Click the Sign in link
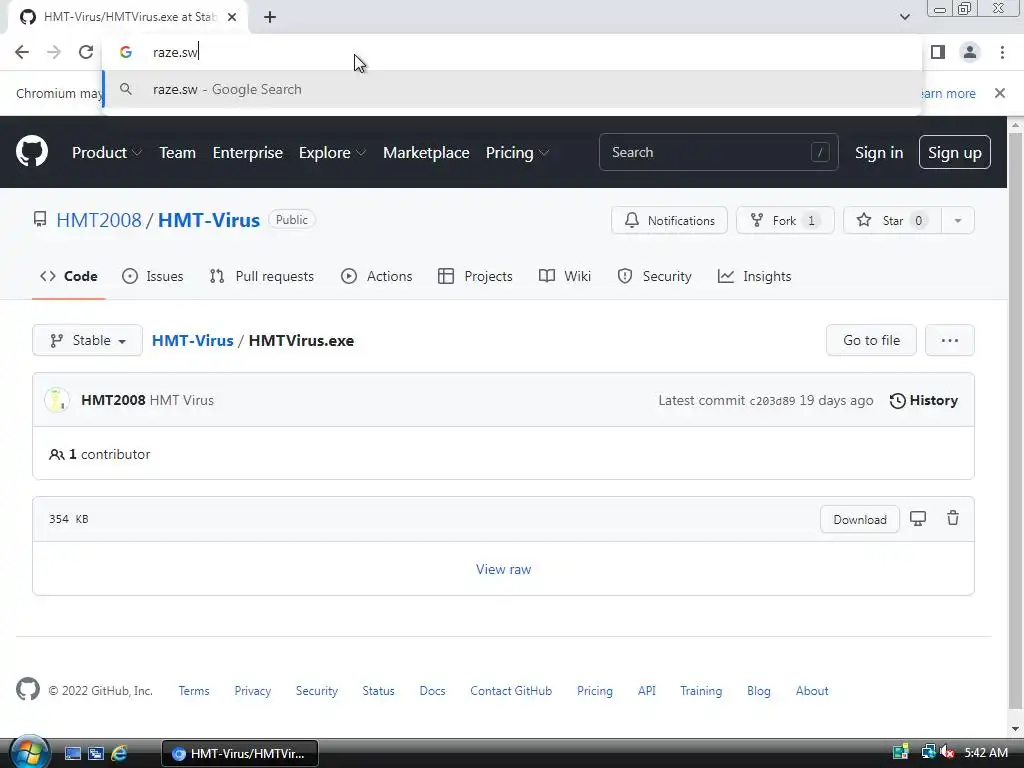1024x768 pixels. tap(879, 152)
